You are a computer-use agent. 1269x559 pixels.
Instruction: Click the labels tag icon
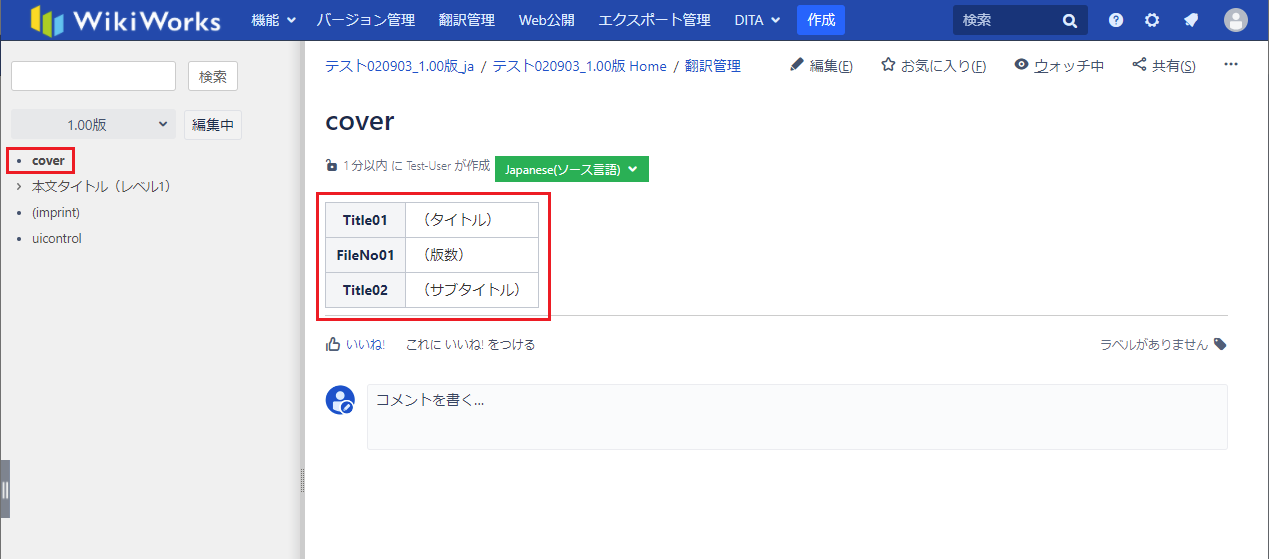tap(1220, 344)
